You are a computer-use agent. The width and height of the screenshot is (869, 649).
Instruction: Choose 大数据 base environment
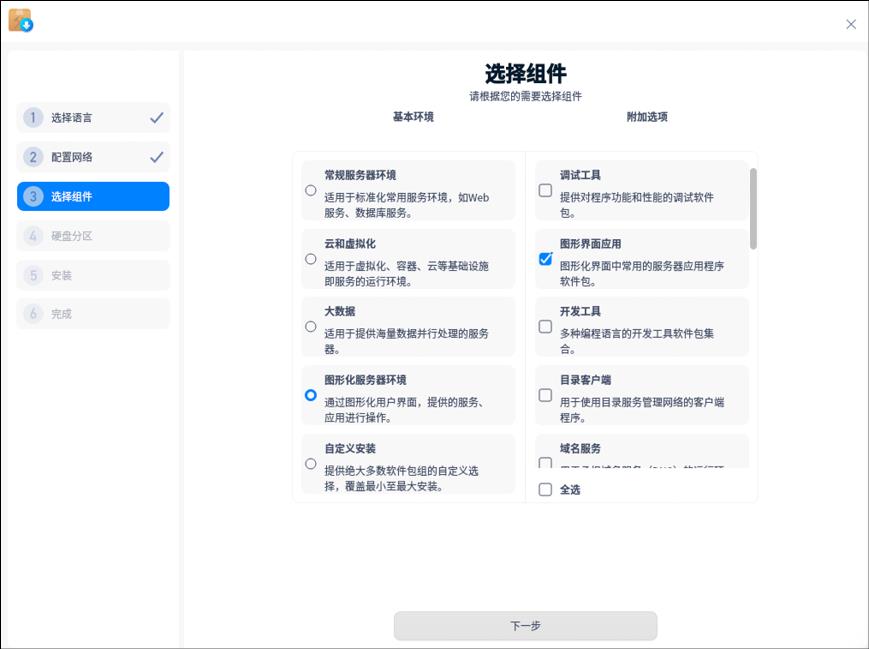point(311,326)
